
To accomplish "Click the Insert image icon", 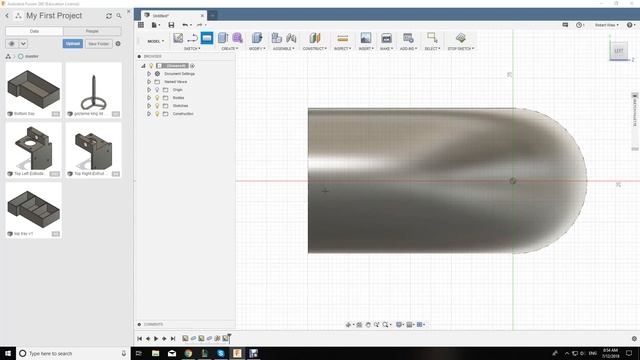I will point(366,38).
